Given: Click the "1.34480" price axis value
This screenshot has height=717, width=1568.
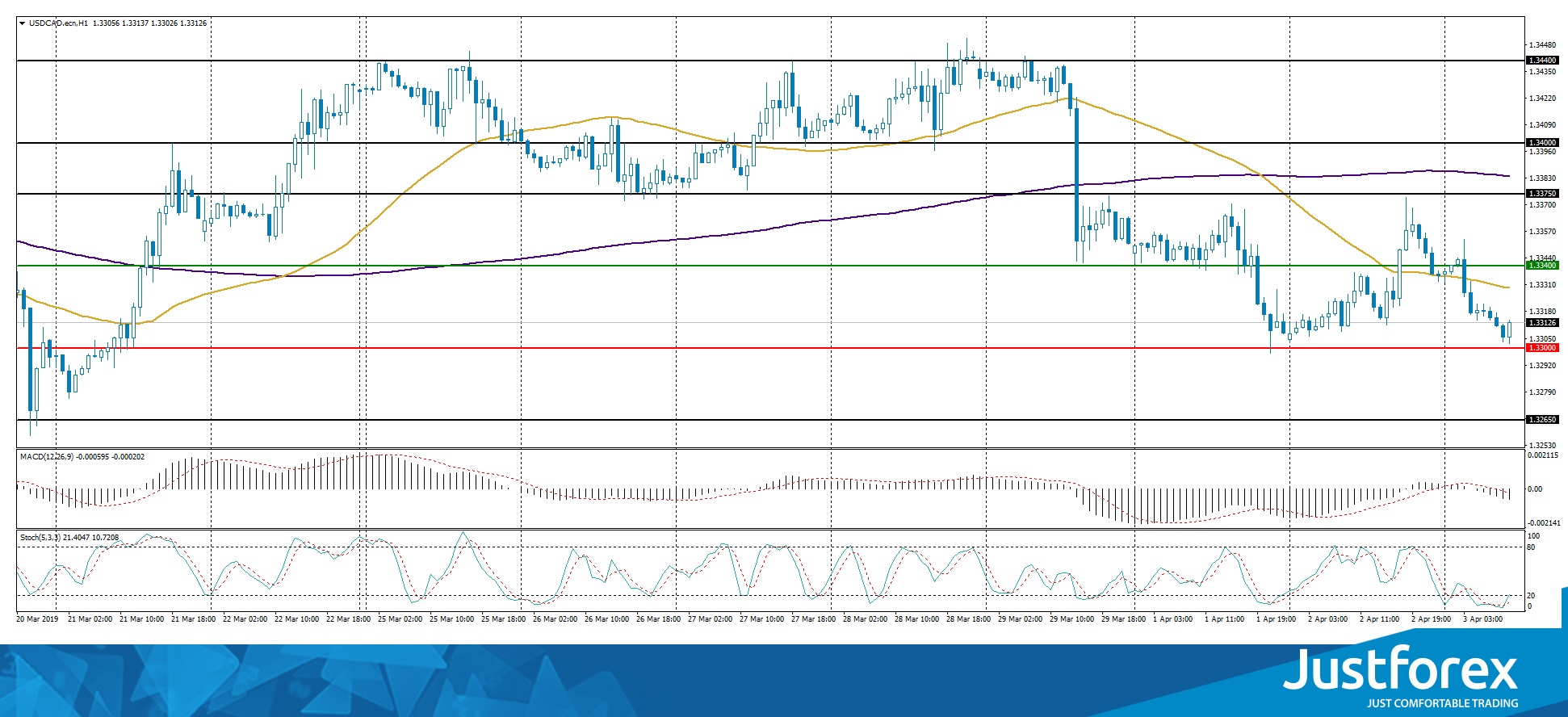Looking at the screenshot, I should click(1542, 45).
